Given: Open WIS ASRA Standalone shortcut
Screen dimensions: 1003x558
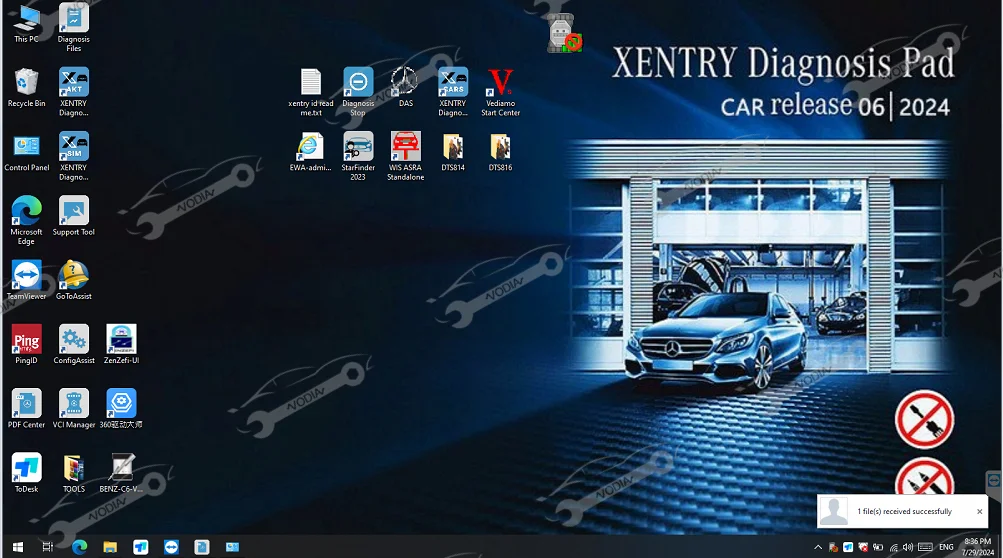Looking at the screenshot, I should pos(406,157).
